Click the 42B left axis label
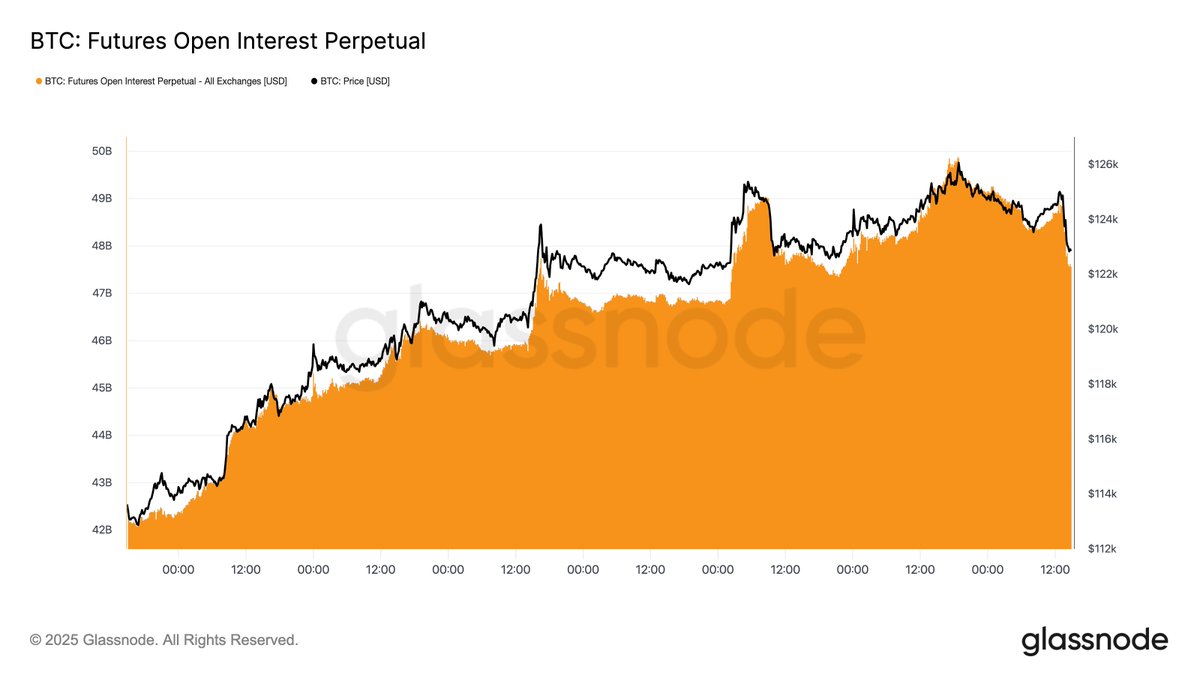The width and height of the screenshot is (1200, 675). tap(102, 530)
